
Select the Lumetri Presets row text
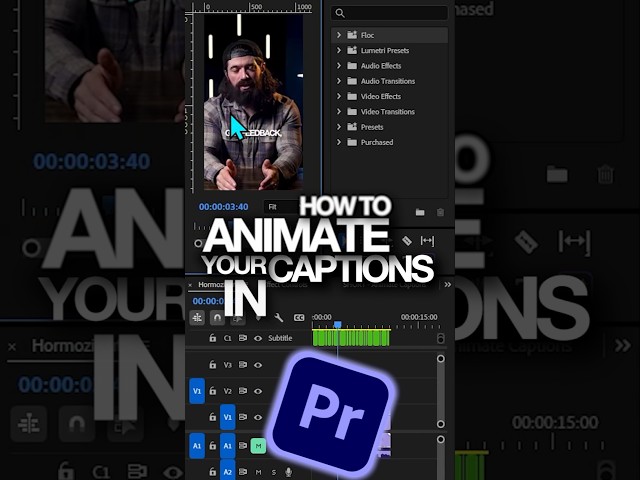[x=384, y=50]
